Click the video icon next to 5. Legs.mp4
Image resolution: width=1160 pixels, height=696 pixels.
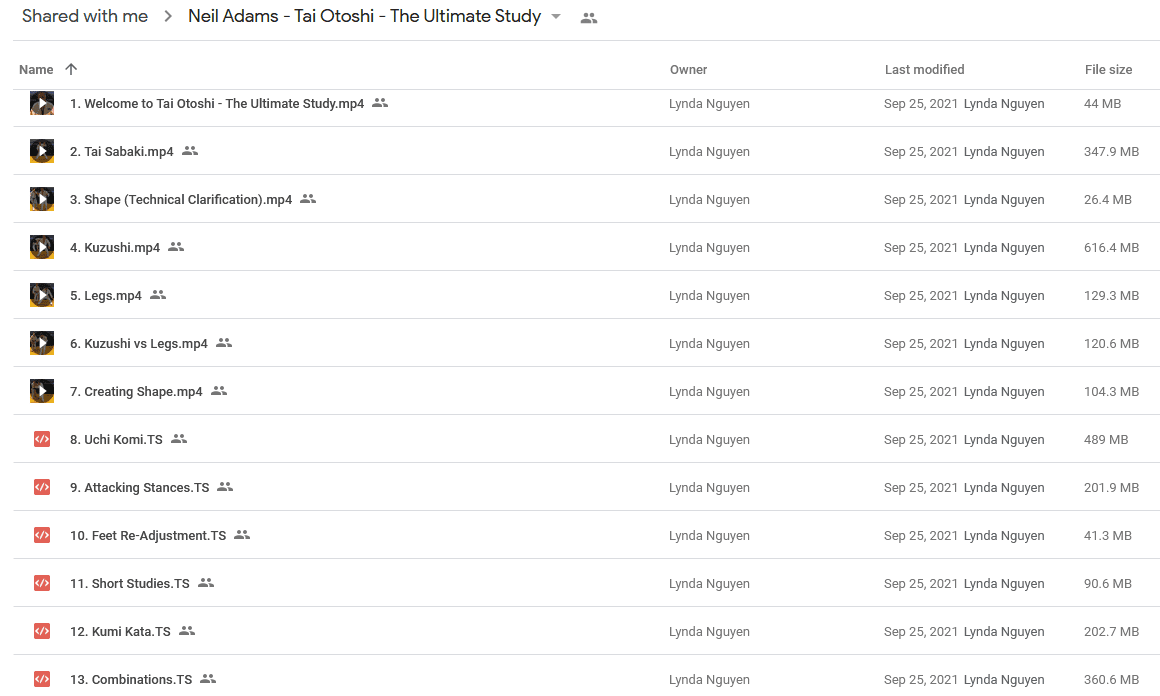tap(41, 295)
